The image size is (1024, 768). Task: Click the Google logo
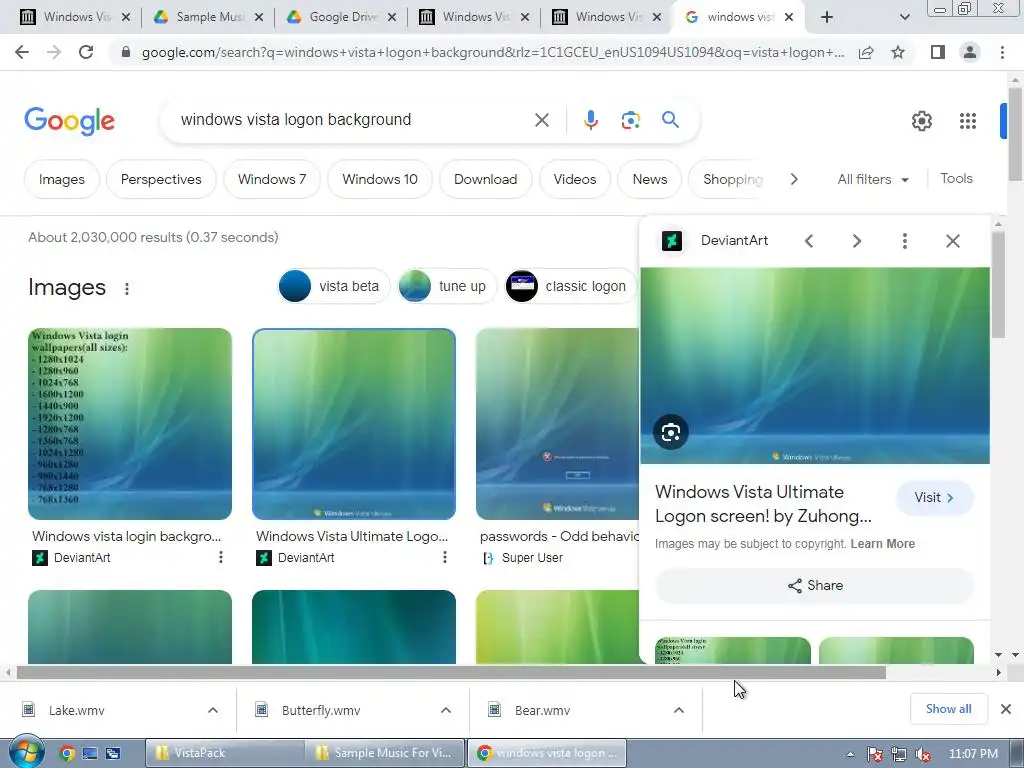click(69, 121)
